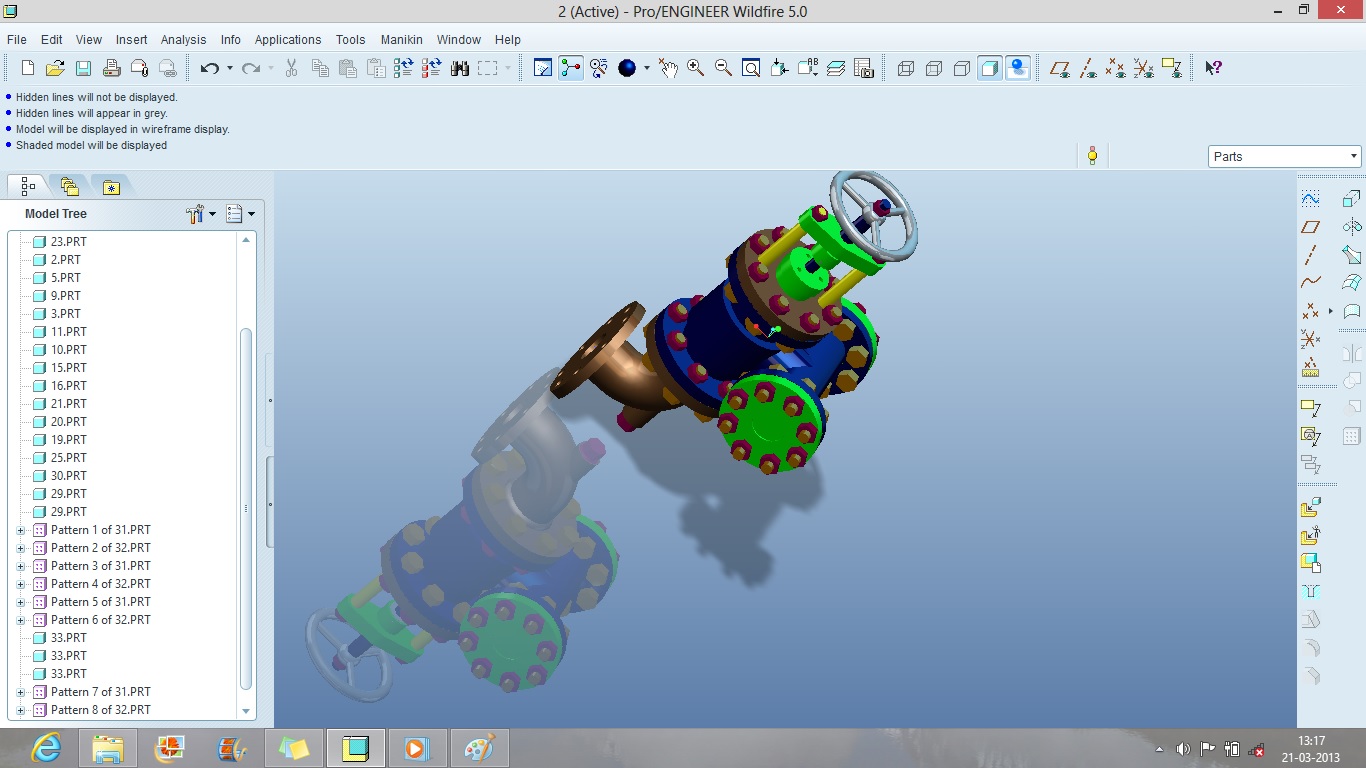Image resolution: width=1366 pixels, height=768 pixels.
Task: Toggle coordinate systems visibility
Action: coord(1144,68)
